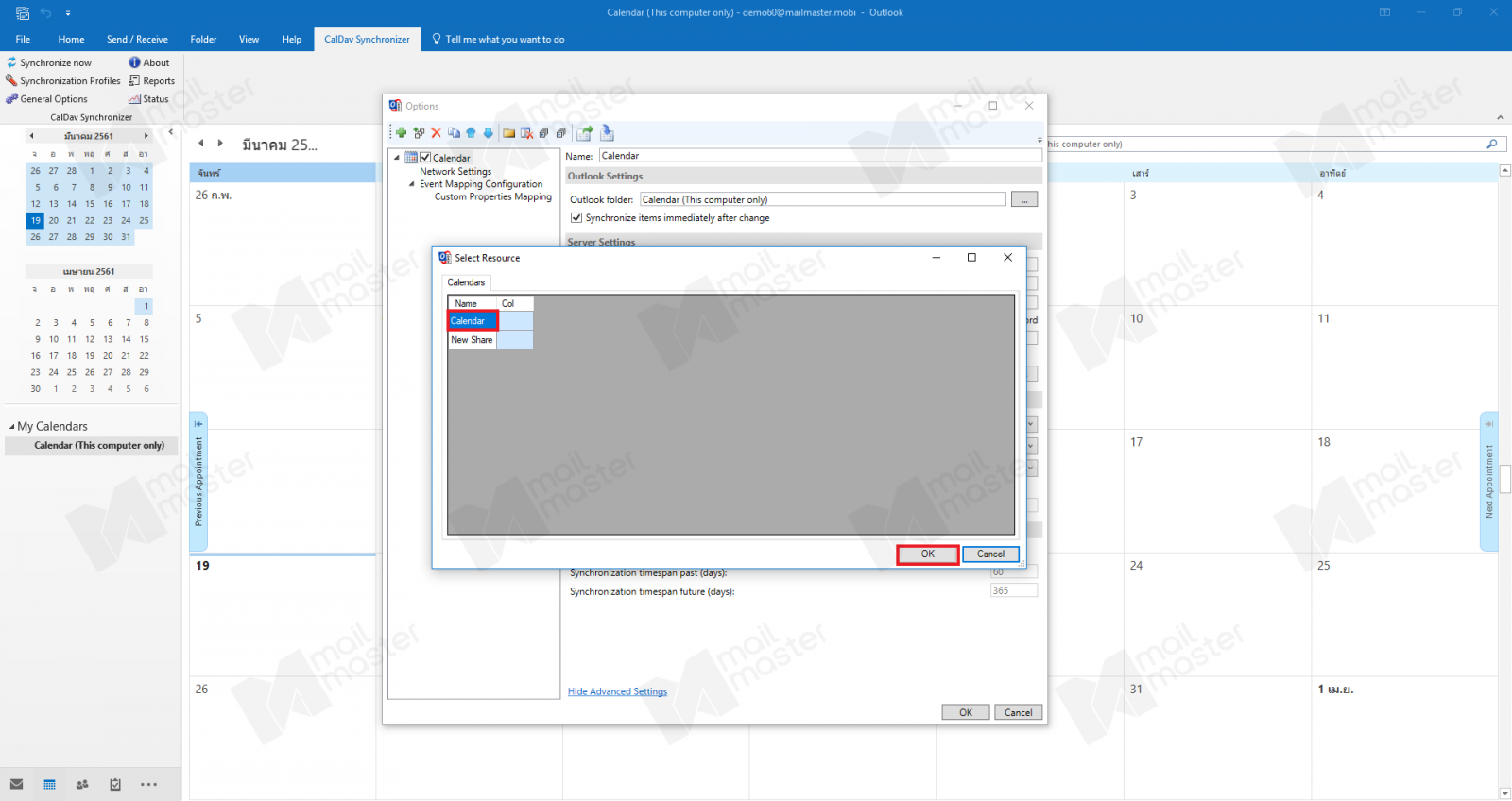Copy the selected profile

click(455, 133)
